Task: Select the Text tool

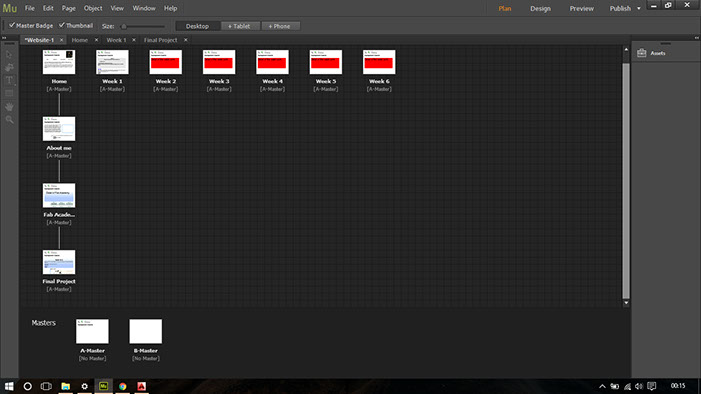Action: coord(9,80)
